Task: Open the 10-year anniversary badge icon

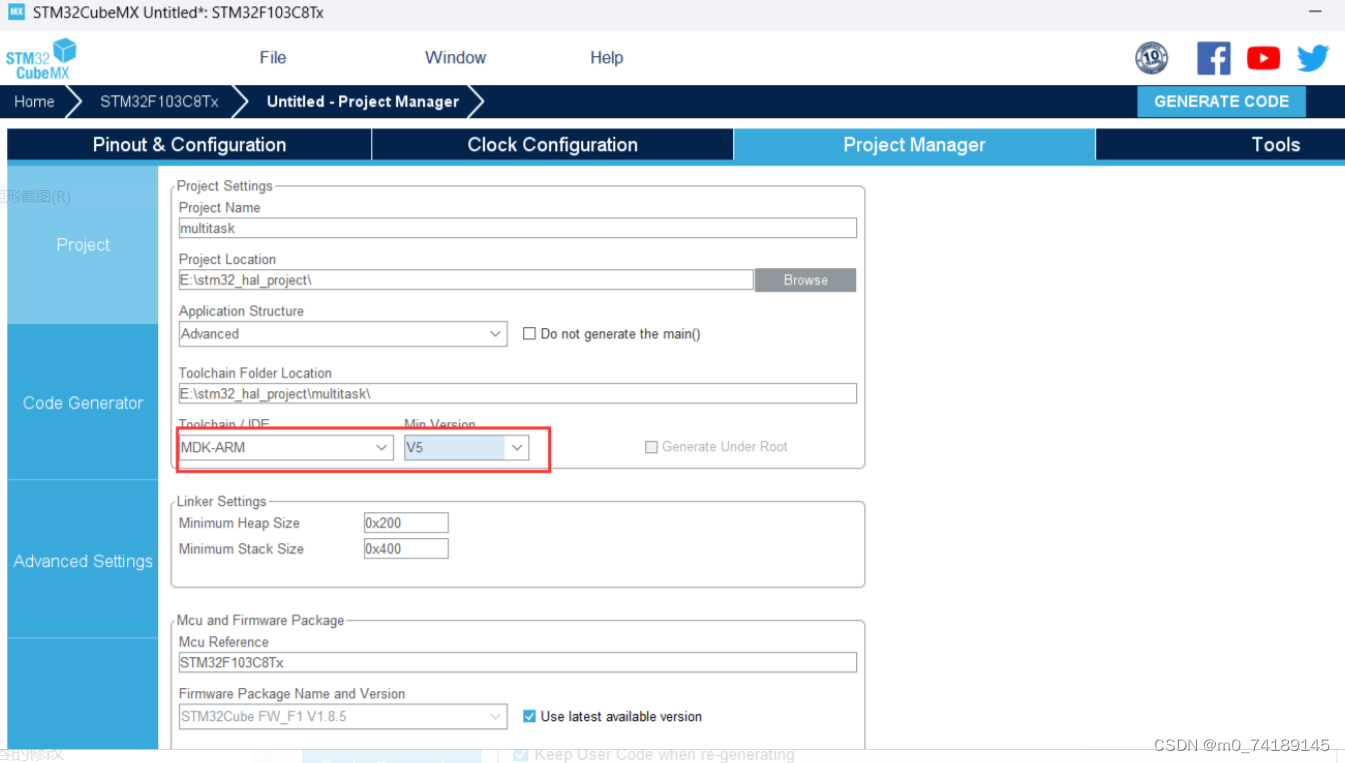Action: [x=1152, y=58]
